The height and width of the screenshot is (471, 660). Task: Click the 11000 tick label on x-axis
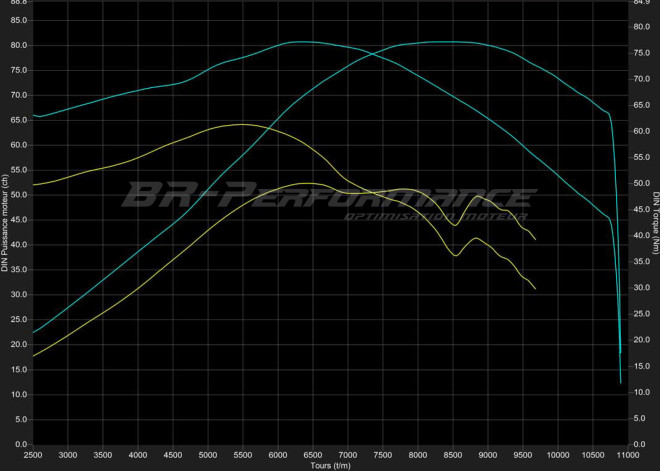point(623,455)
